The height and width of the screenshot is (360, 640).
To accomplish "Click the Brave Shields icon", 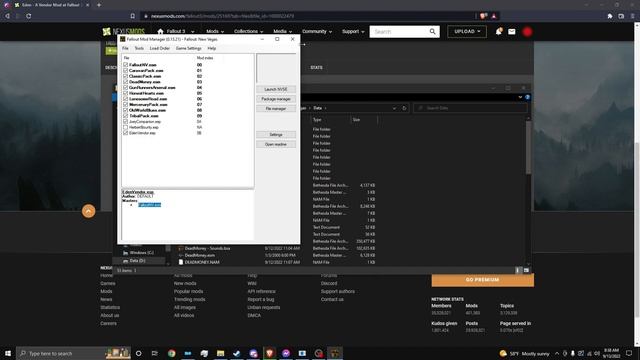I will point(484,16).
